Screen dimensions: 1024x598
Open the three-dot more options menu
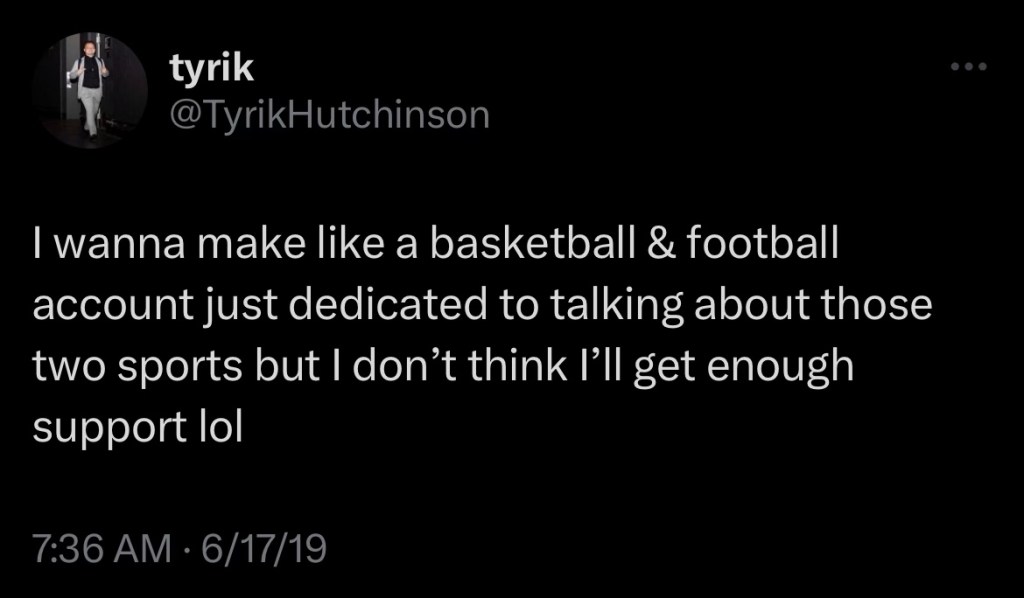pyautogui.click(x=969, y=68)
